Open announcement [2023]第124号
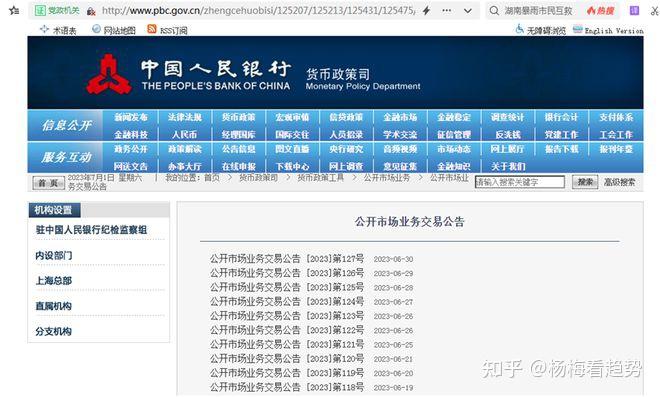Viewport: 660px width, 397px height. 287,301
